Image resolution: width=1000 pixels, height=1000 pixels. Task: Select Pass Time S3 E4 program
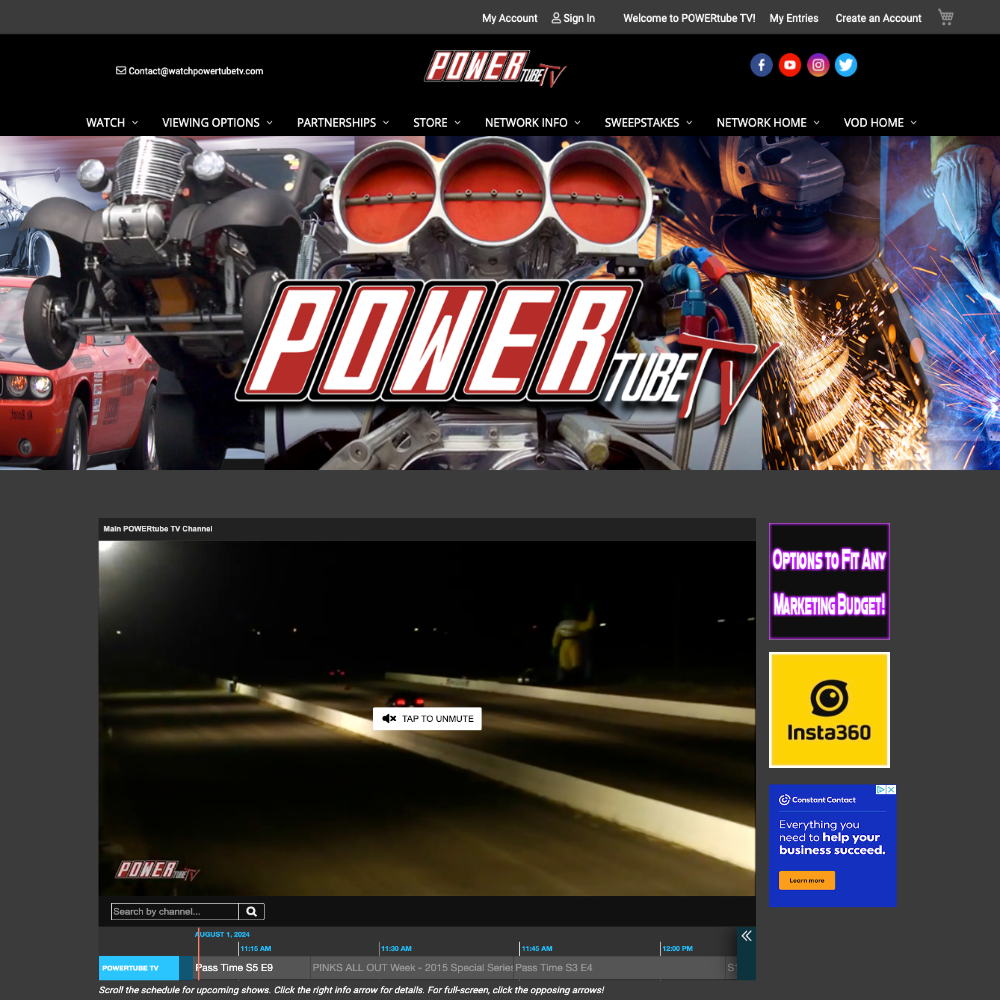[618, 967]
